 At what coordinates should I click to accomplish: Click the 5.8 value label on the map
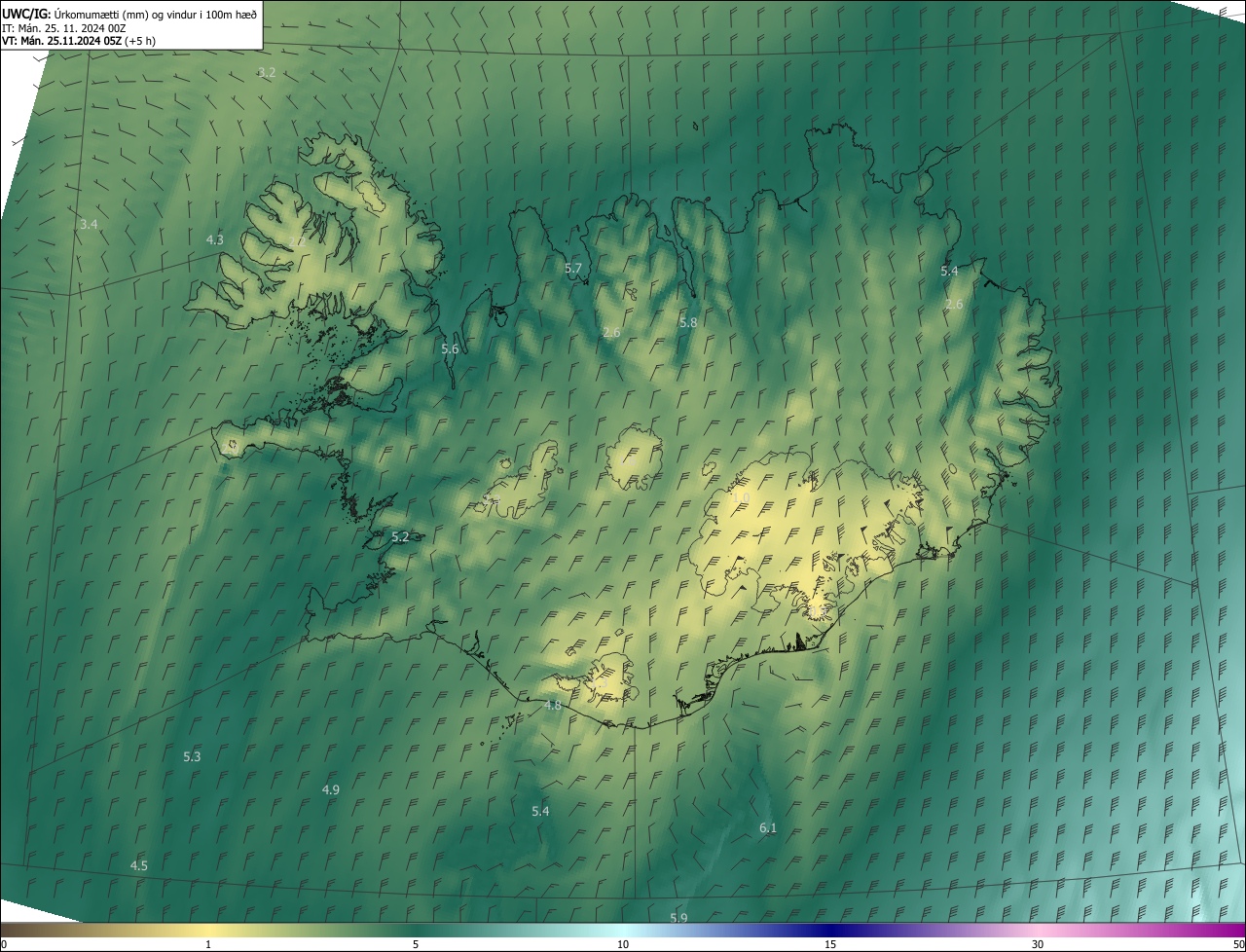688,322
